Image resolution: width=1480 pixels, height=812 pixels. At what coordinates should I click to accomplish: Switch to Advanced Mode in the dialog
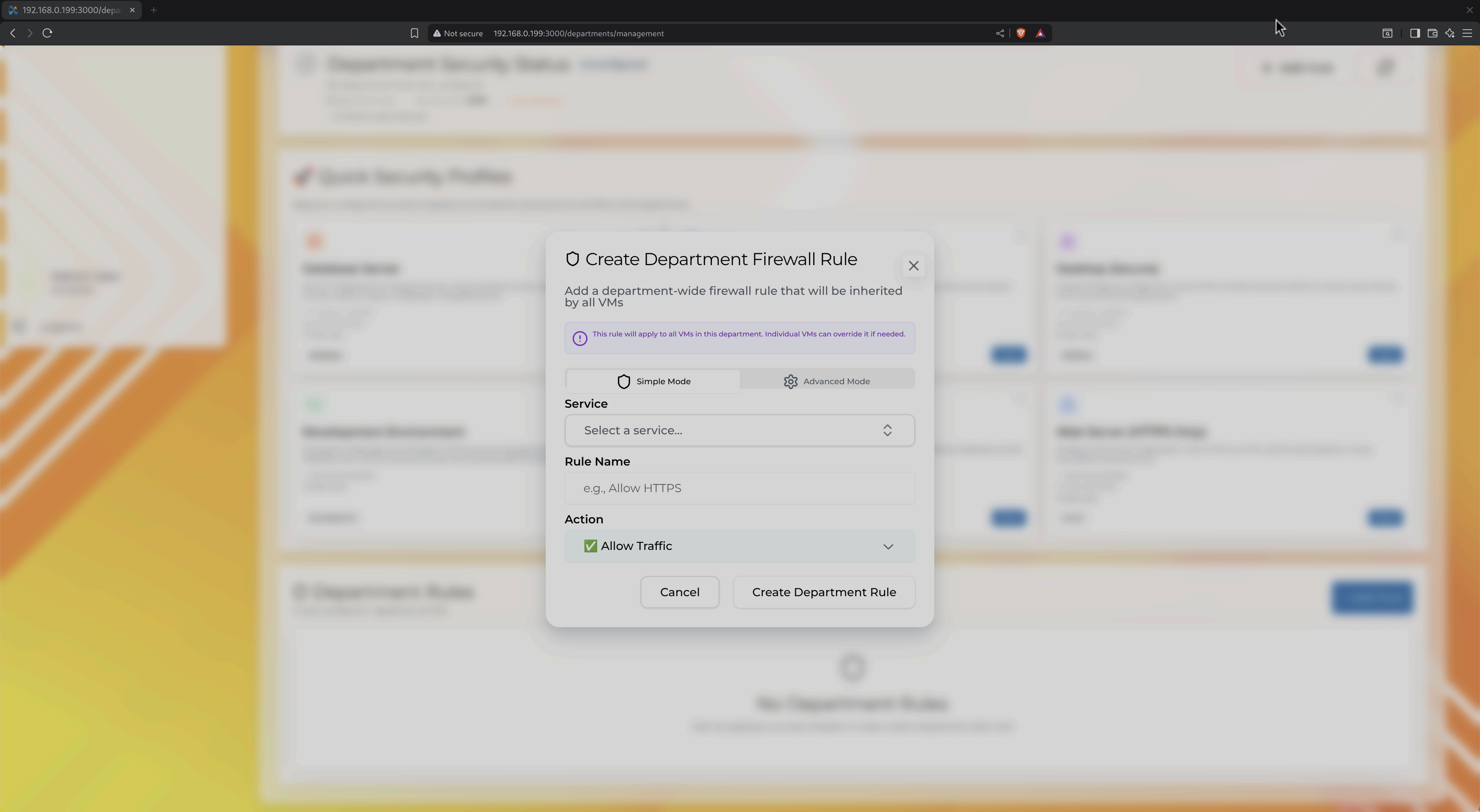827,380
